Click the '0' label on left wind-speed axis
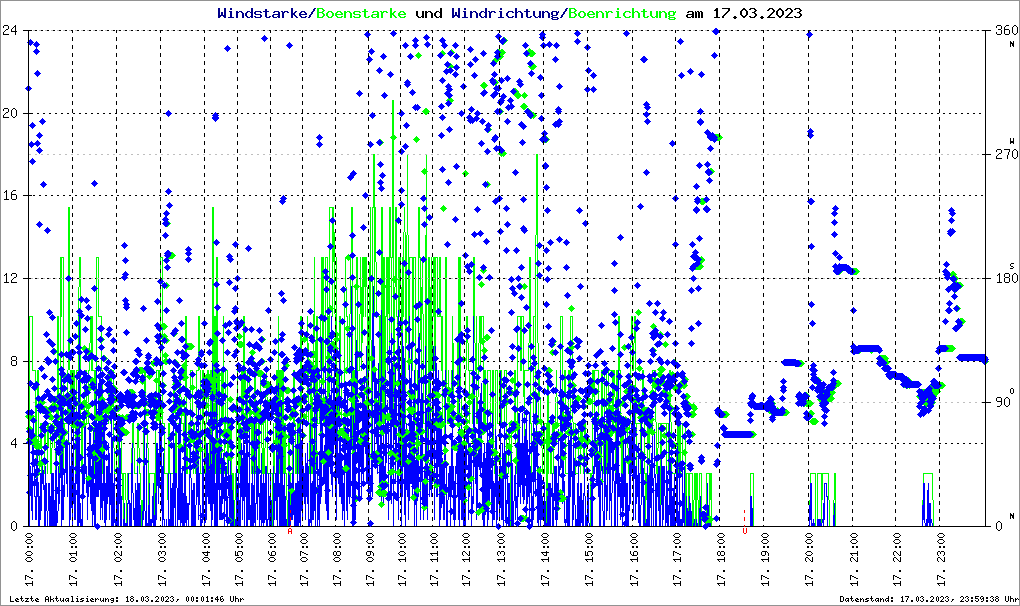The width and height of the screenshot is (1020, 606). tap(14, 526)
